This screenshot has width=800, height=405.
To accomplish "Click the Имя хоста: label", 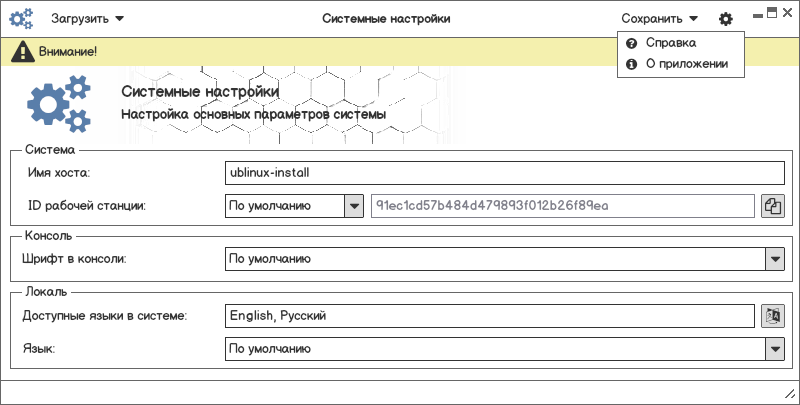I will point(59,173).
